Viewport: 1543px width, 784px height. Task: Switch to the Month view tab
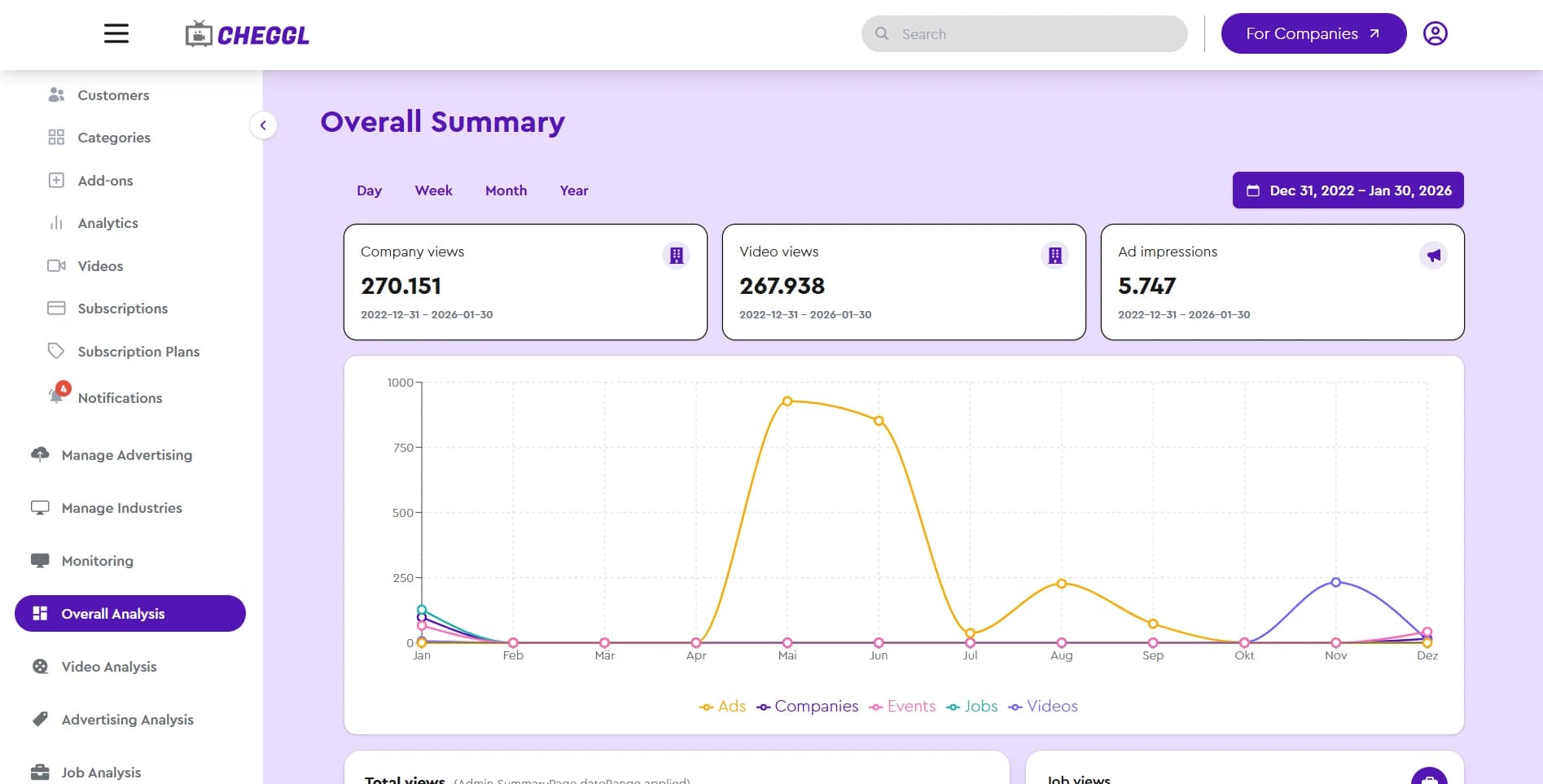pyautogui.click(x=506, y=191)
